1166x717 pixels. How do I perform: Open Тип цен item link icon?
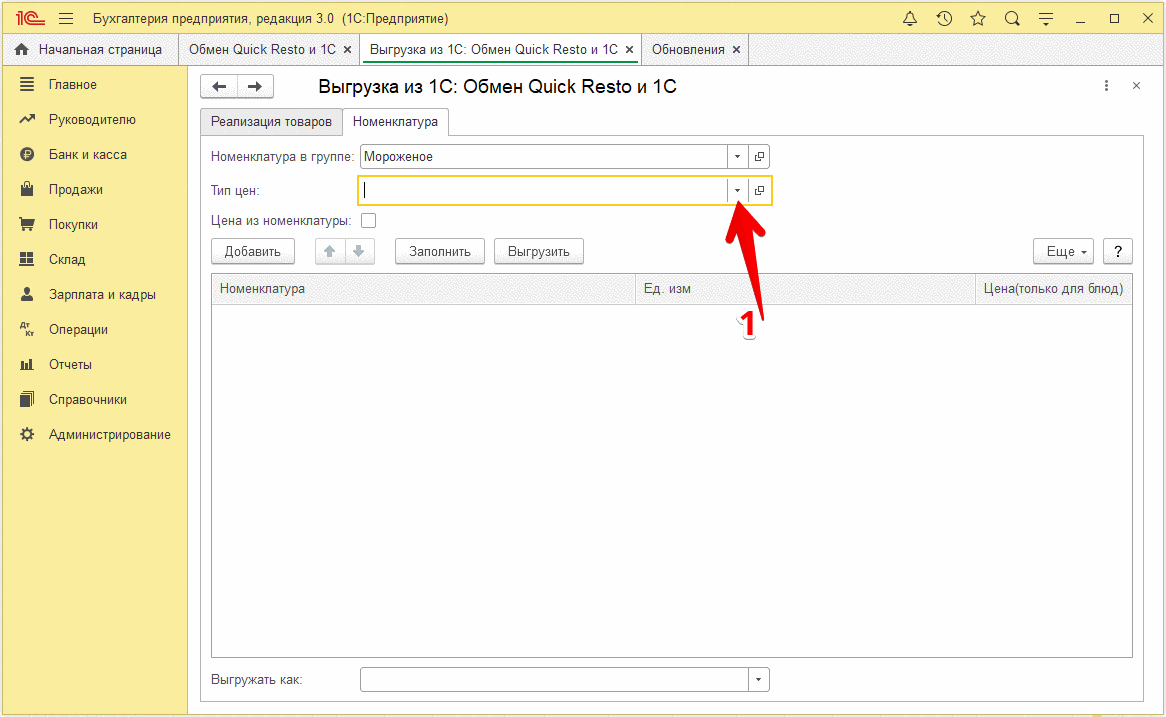759,190
